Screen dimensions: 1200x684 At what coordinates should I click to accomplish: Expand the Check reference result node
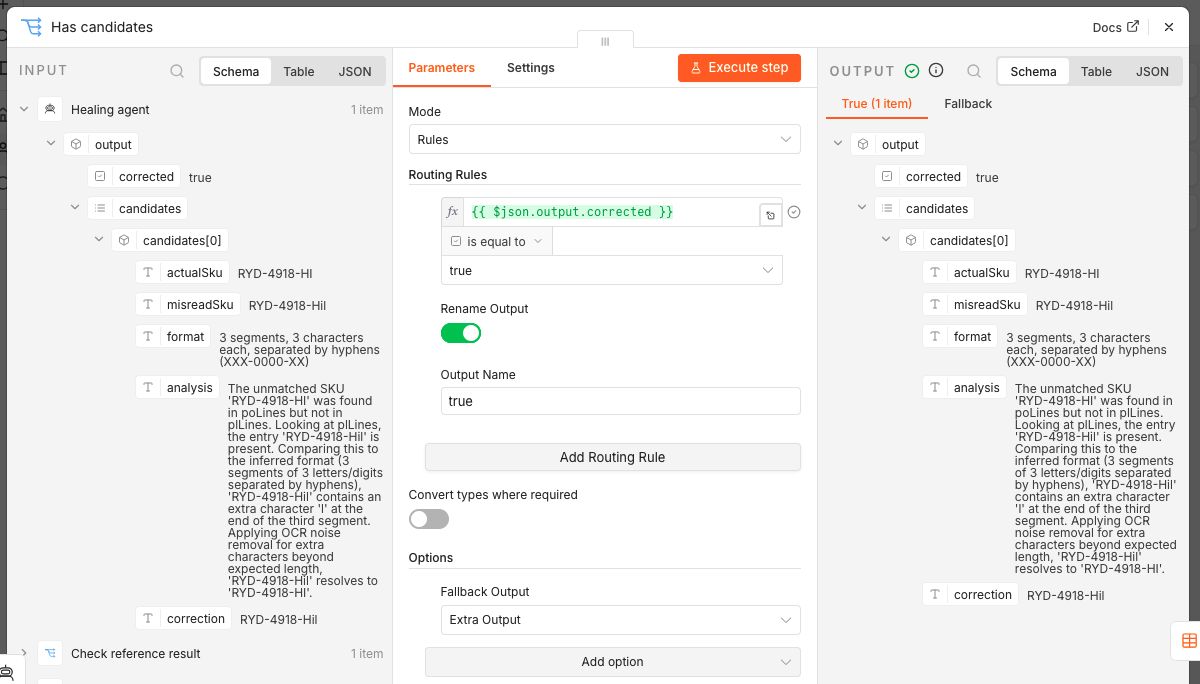click(x=24, y=653)
